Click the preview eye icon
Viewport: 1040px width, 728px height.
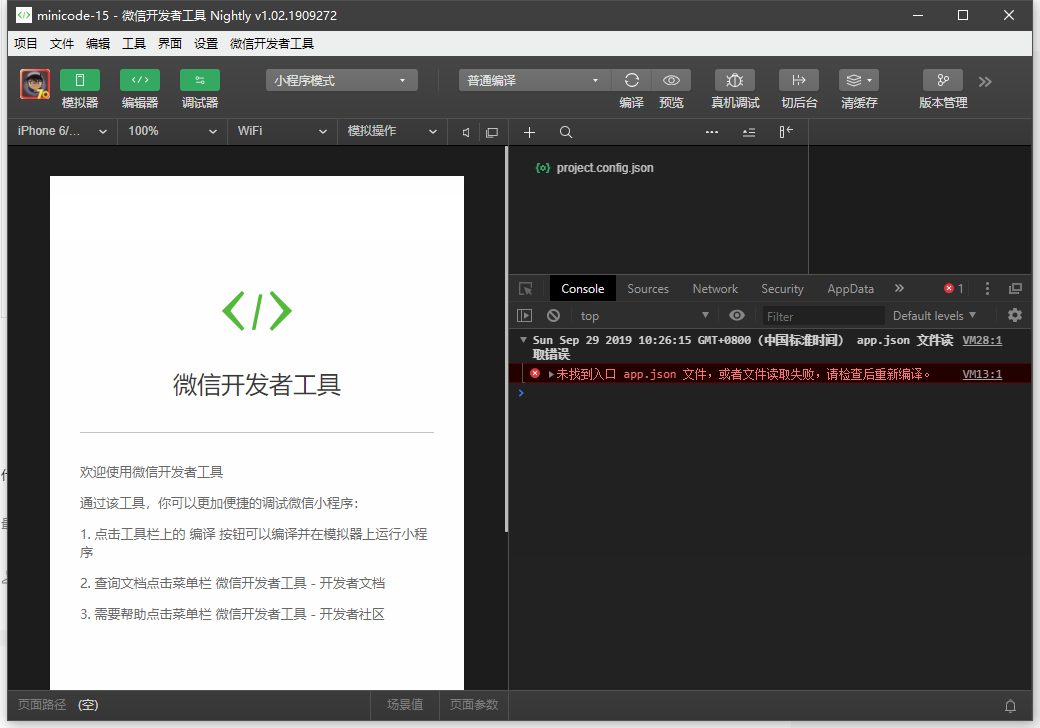[671, 80]
